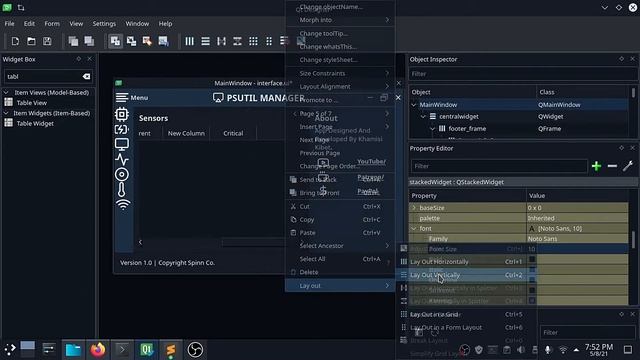Switch to Edit Buddies mode
640x360 pixels.
147,41
